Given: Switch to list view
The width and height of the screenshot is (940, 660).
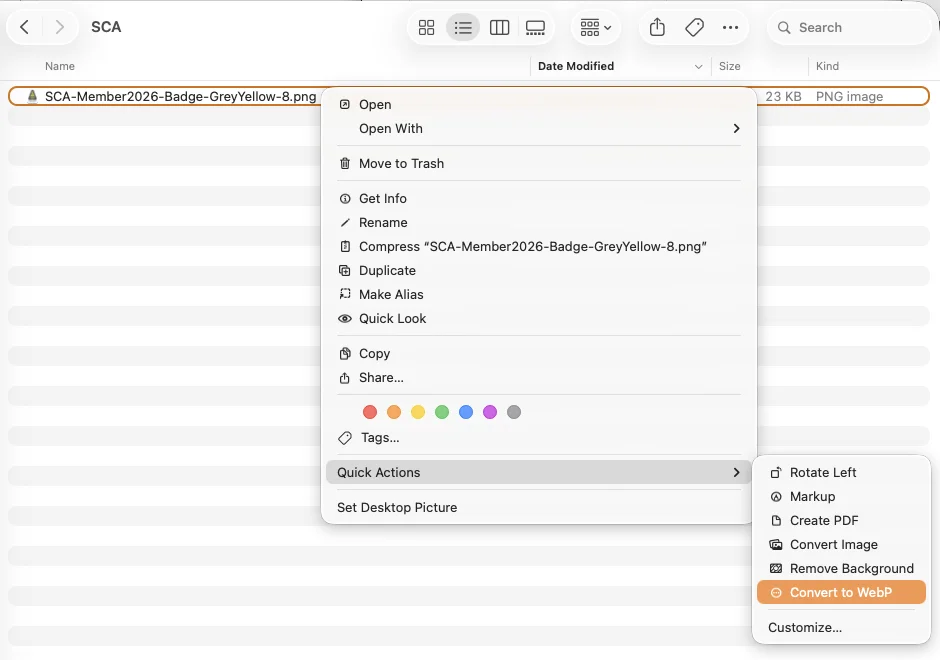Looking at the screenshot, I should (x=463, y=27).
